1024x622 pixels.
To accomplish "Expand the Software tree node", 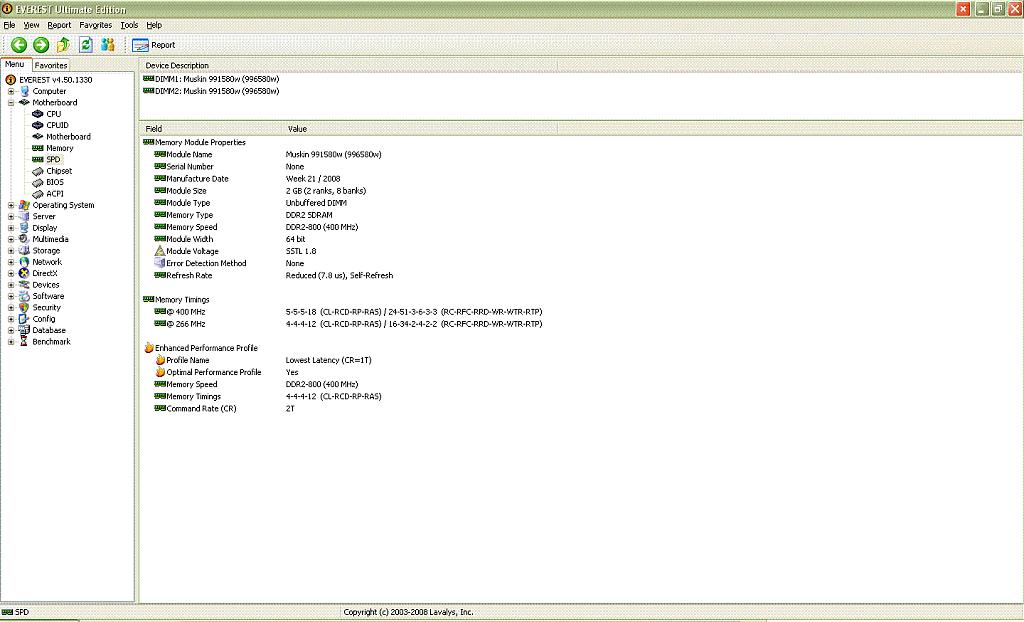I will coord(10,296).
